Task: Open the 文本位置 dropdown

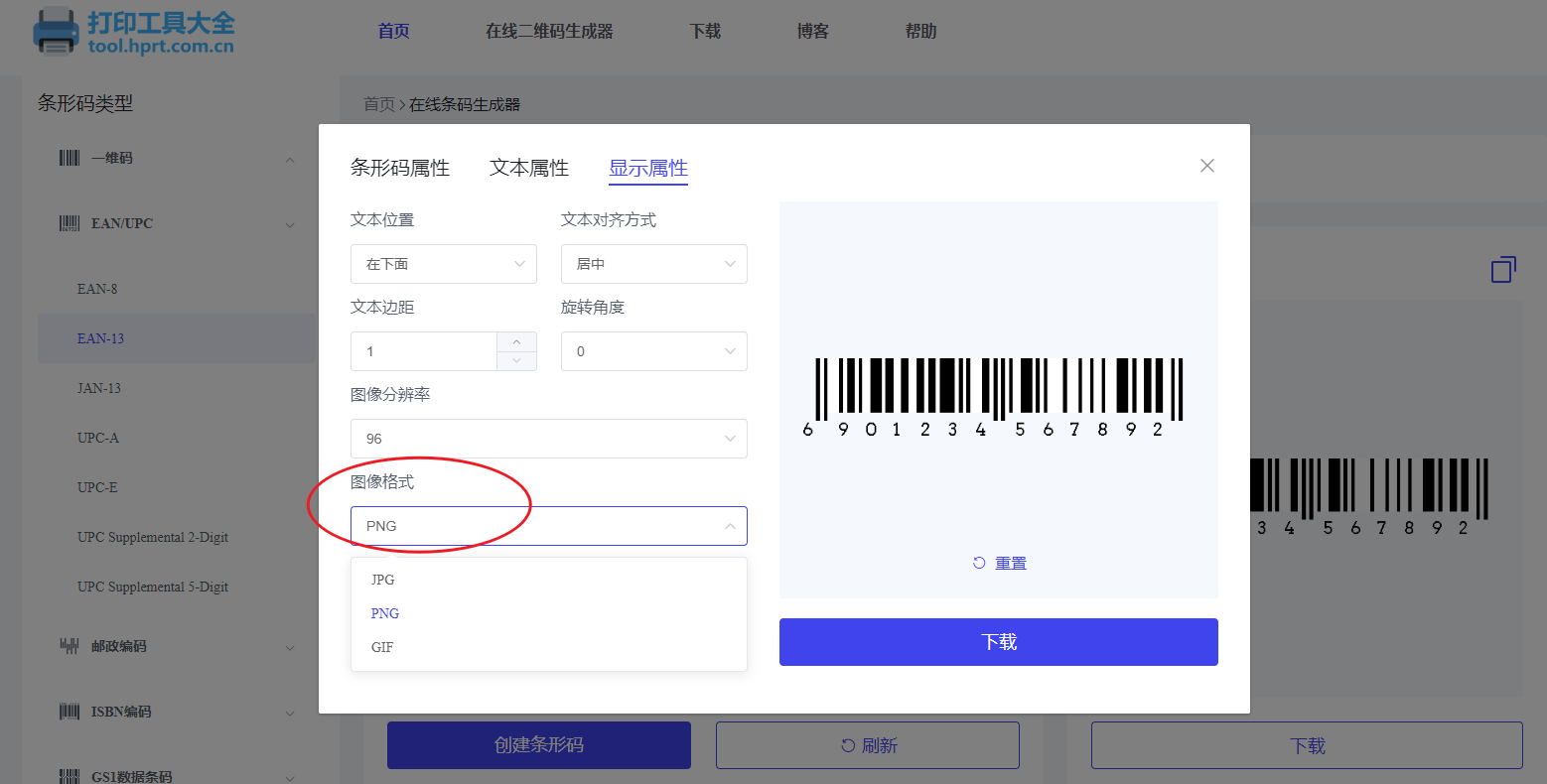Action: (x=444, y=264)
